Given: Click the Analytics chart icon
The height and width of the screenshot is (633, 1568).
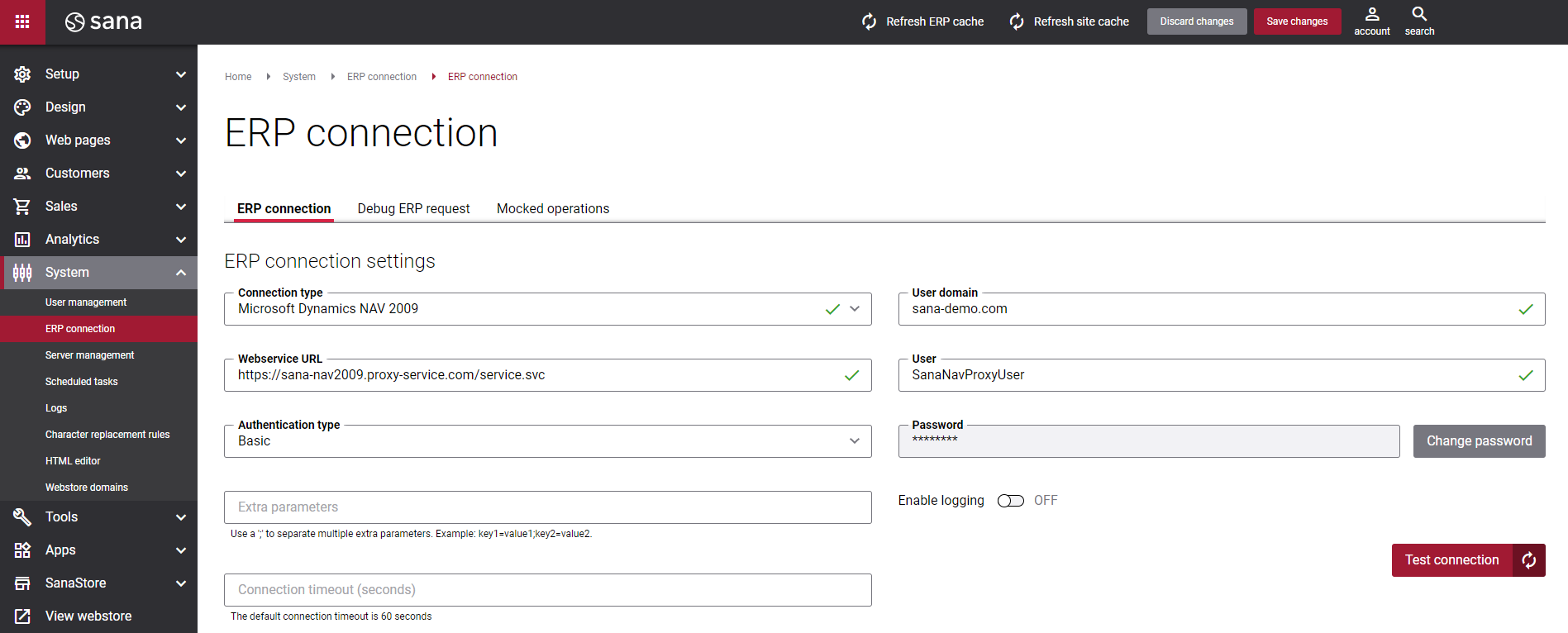Looking at the screenshot, I should click(x=22, y=240).
